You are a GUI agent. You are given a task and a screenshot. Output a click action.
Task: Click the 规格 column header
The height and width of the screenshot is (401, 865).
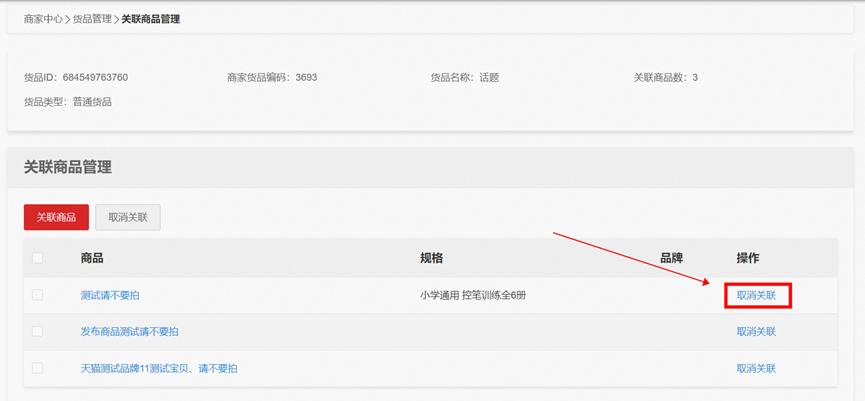pyautogui.click(x=431, y=258)
